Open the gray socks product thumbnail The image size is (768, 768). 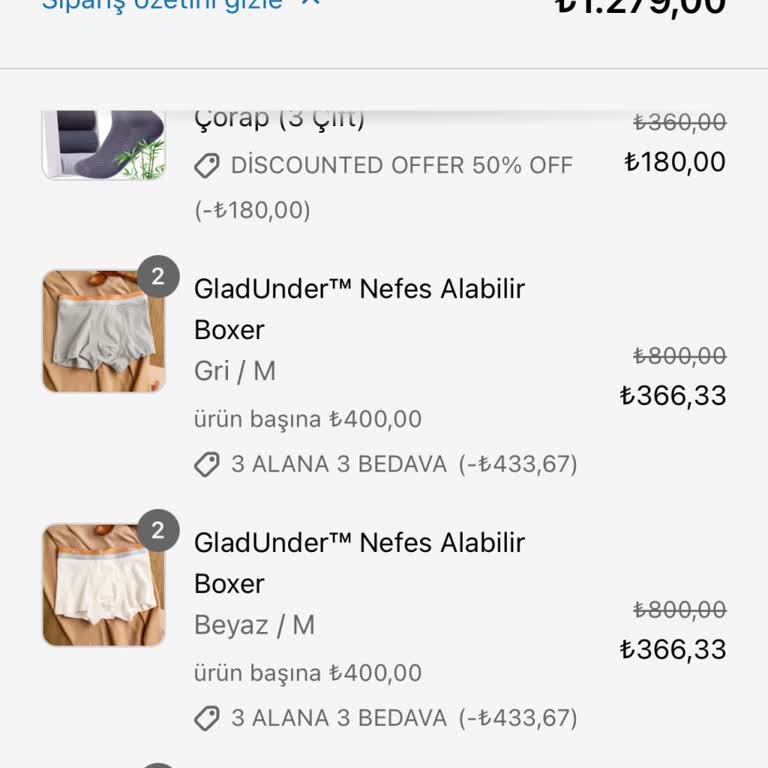click(103, 146)
